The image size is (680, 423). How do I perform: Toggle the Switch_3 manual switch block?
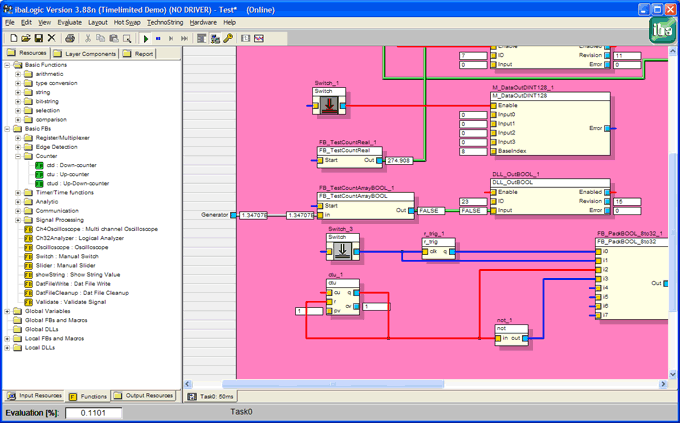click(x=343, y=251)
